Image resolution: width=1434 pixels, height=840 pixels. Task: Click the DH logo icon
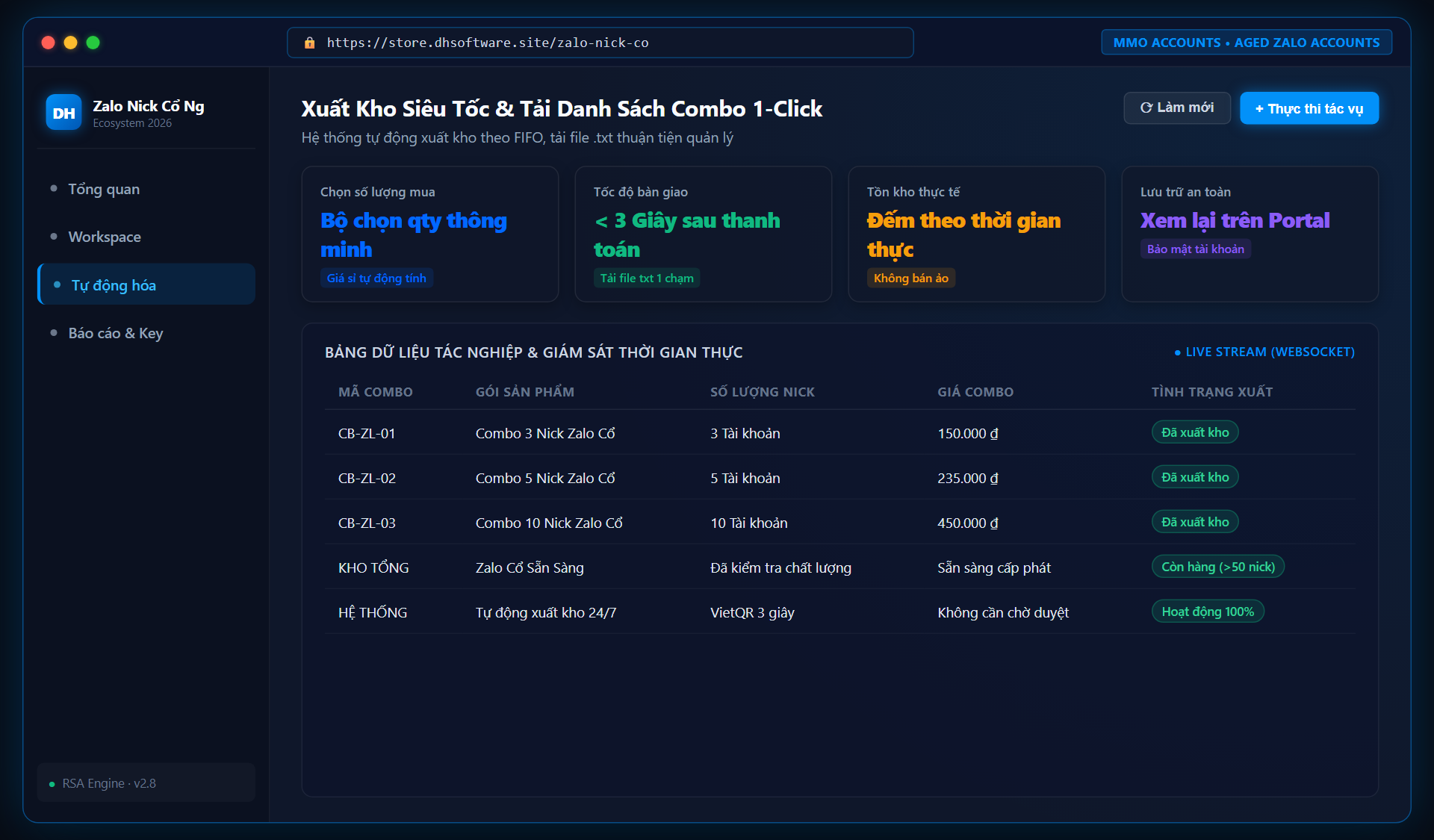coord(63,113)
